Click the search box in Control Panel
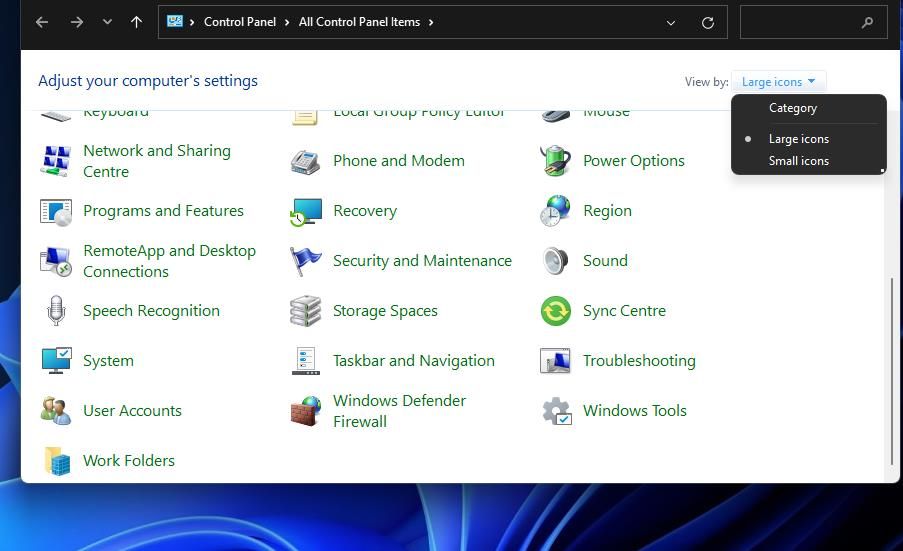The height and width of the screenshot is (551, 903). (813, 22)
